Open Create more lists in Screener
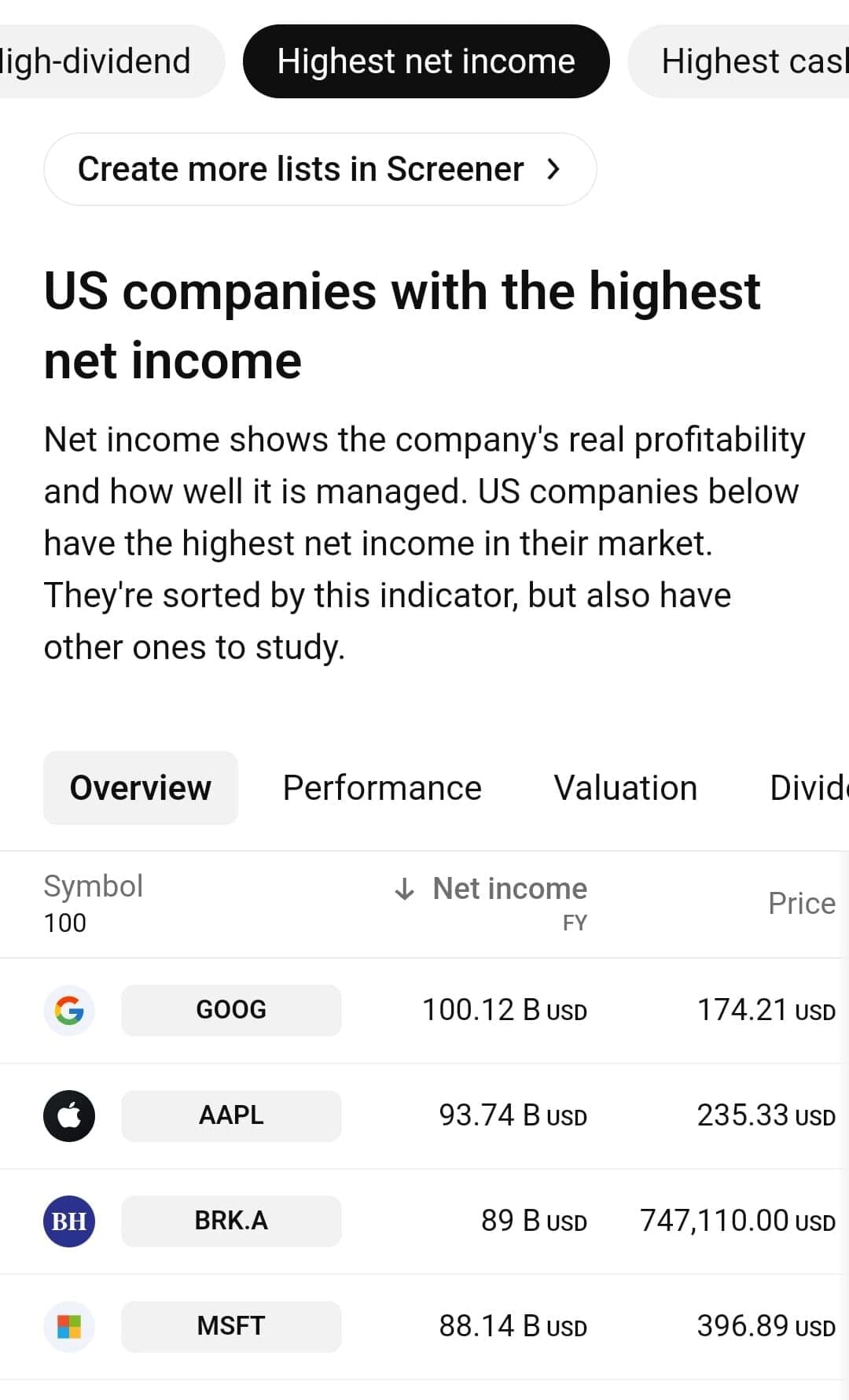This screenshot has width=849, height=1400. point(319,169)
